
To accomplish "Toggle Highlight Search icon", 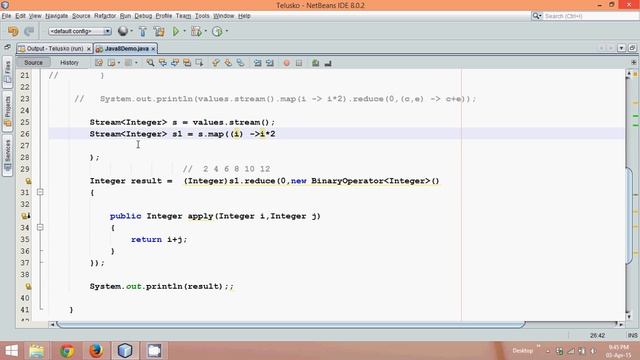I will 187,63.
